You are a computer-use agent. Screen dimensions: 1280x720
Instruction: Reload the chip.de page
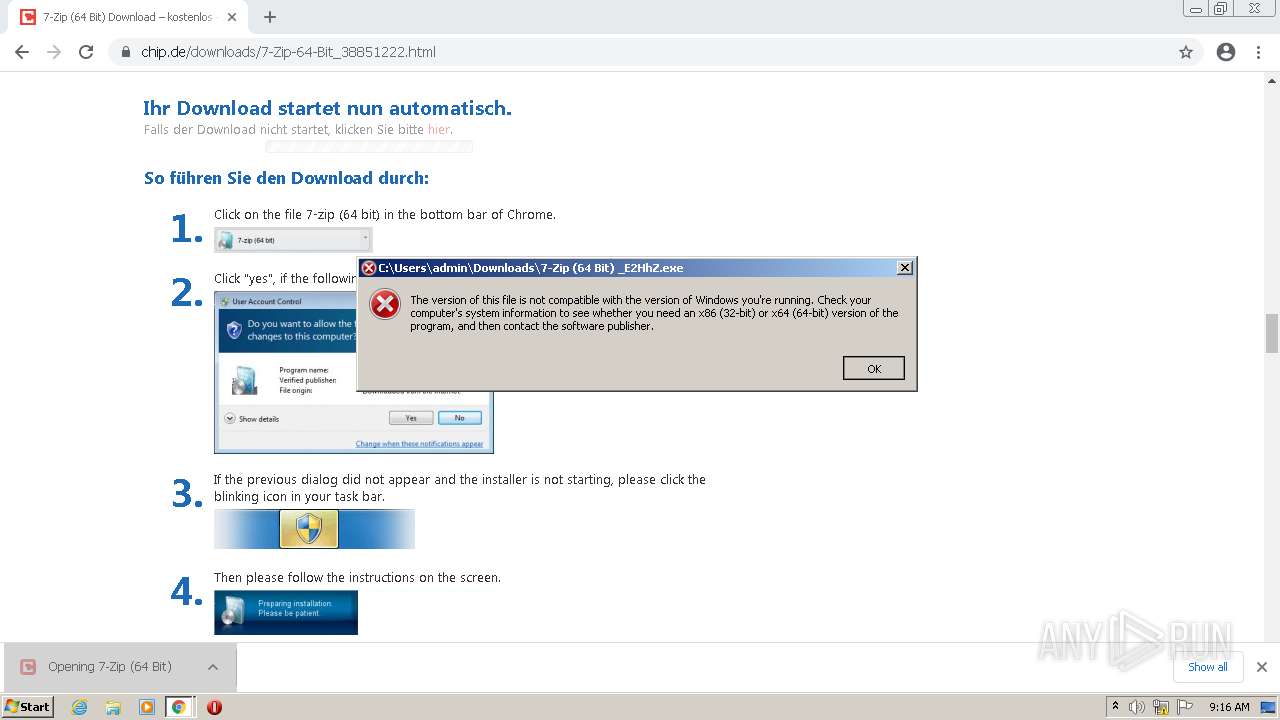[86, 52]
